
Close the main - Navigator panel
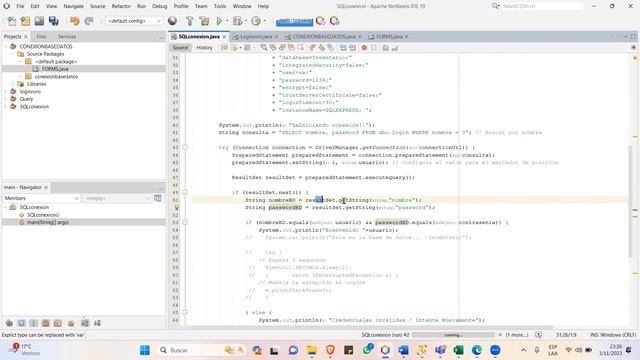coord(46,187)
